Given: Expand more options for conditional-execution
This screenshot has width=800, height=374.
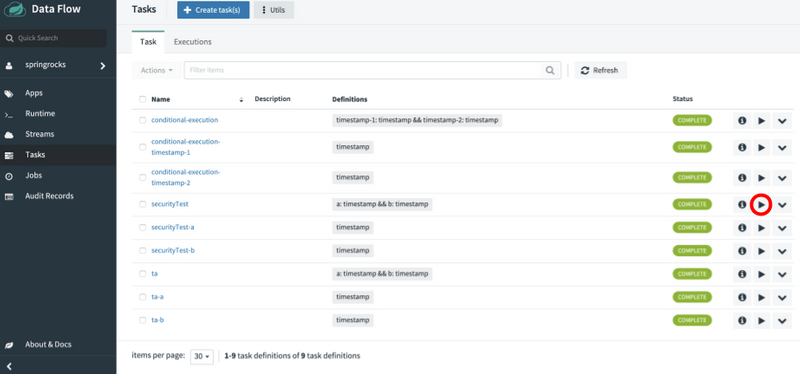Looking at the screenshot, I should (782, 121).
